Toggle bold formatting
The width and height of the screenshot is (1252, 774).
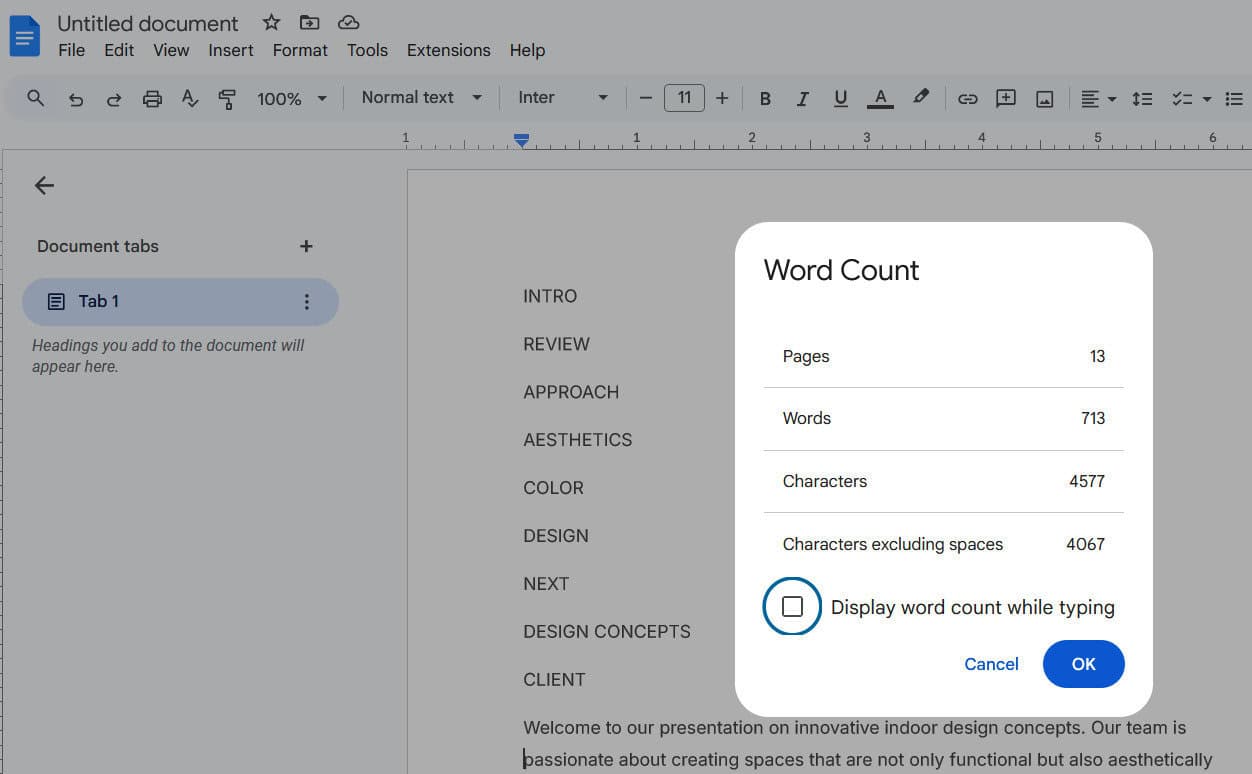pyautogui.click(x=765, y=98)
